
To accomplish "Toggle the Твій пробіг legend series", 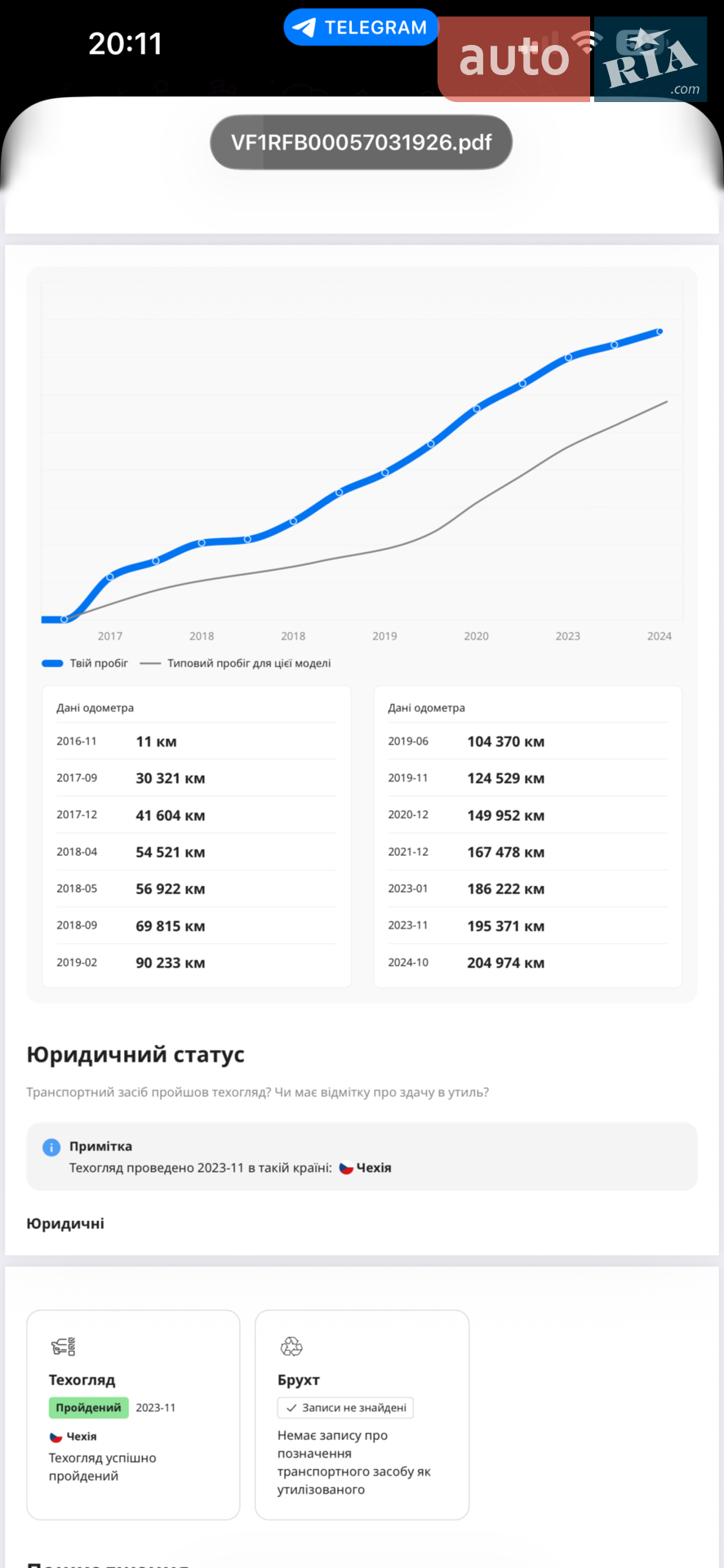I will tap(85, 663).
